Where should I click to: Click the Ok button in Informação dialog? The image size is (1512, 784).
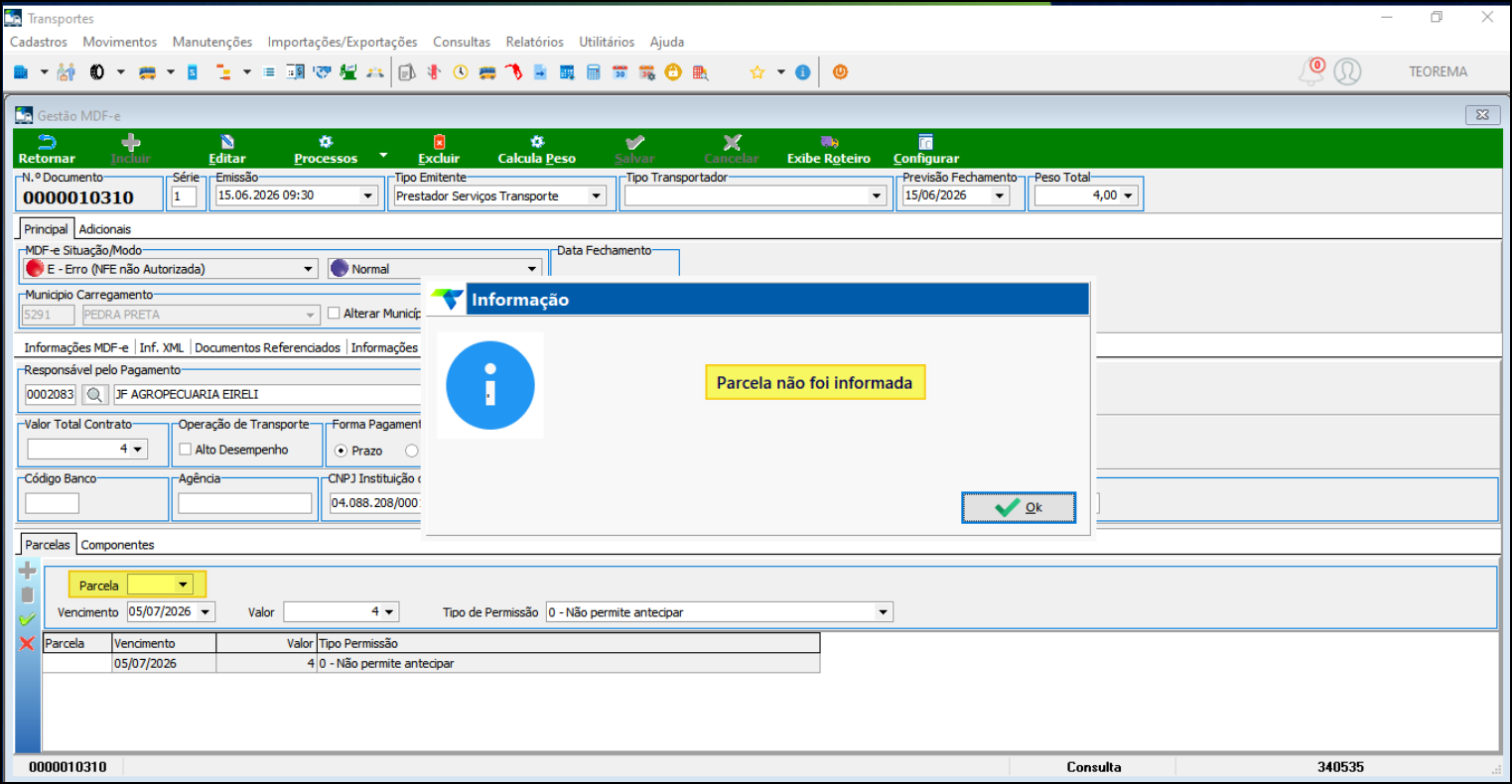1019,507
